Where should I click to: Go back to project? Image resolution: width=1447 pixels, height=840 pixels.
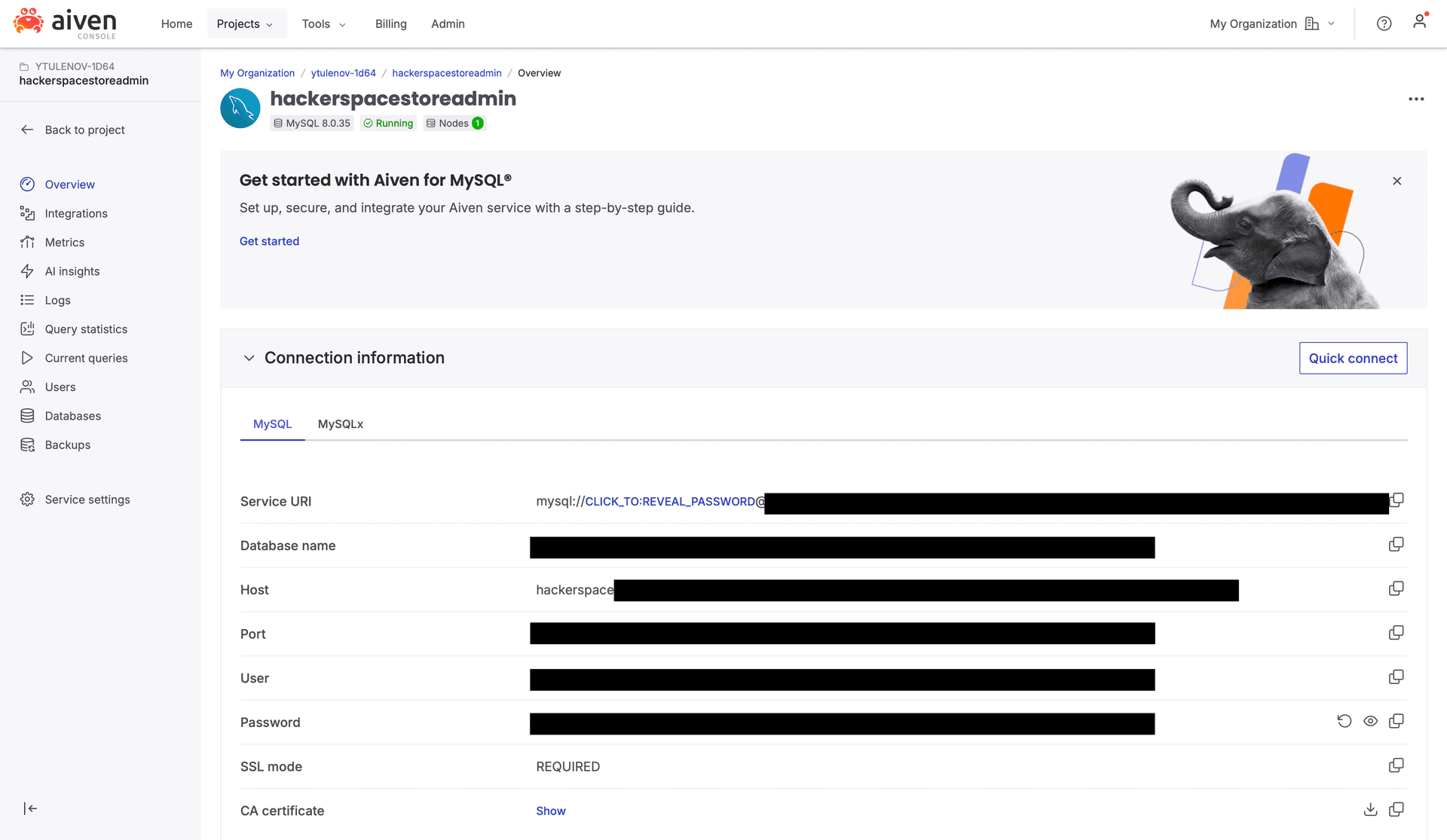pyautogui.click(x=72, y=130)
